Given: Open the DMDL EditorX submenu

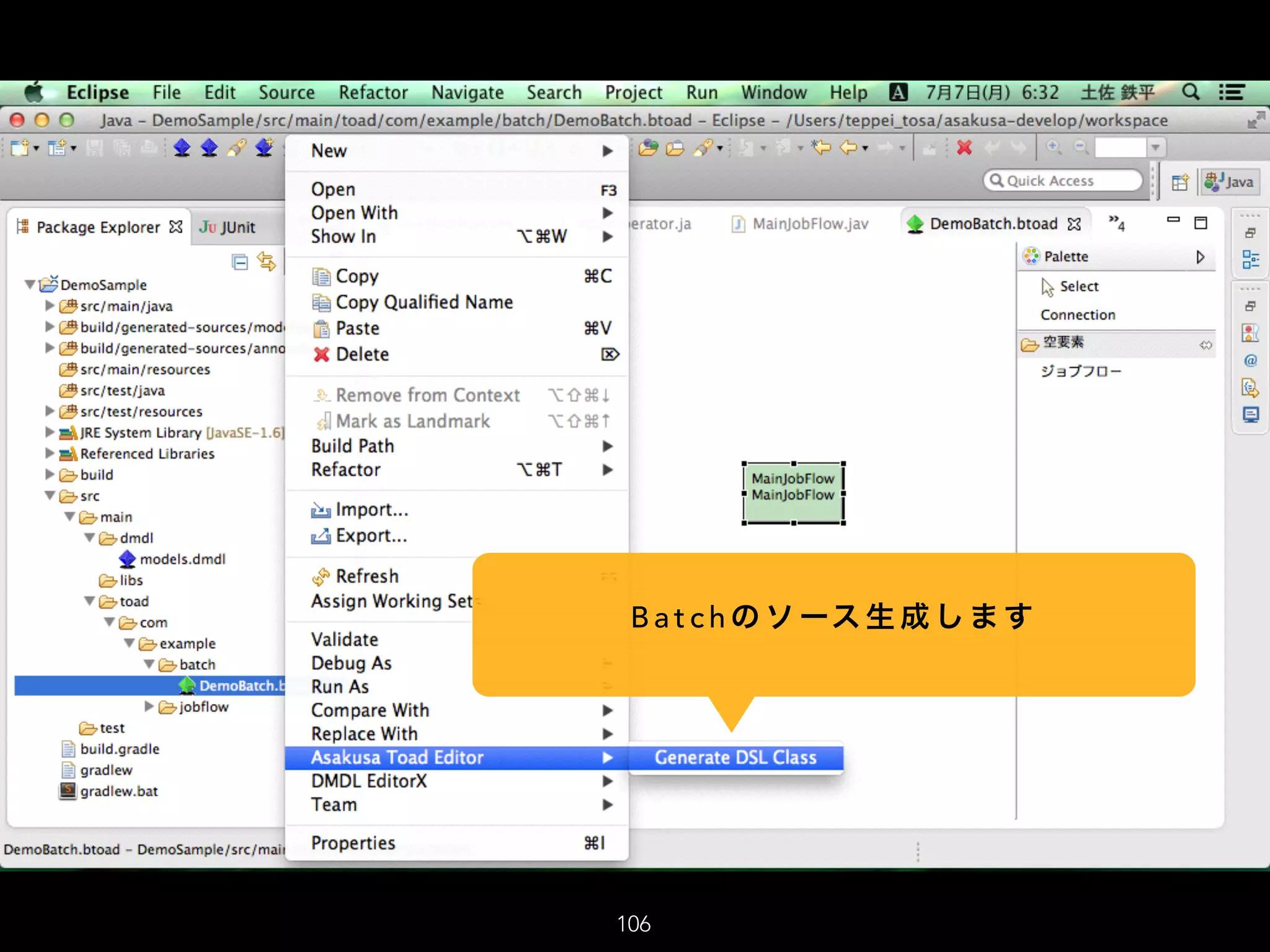Looking at the screenshot, I should click(456, 781).
